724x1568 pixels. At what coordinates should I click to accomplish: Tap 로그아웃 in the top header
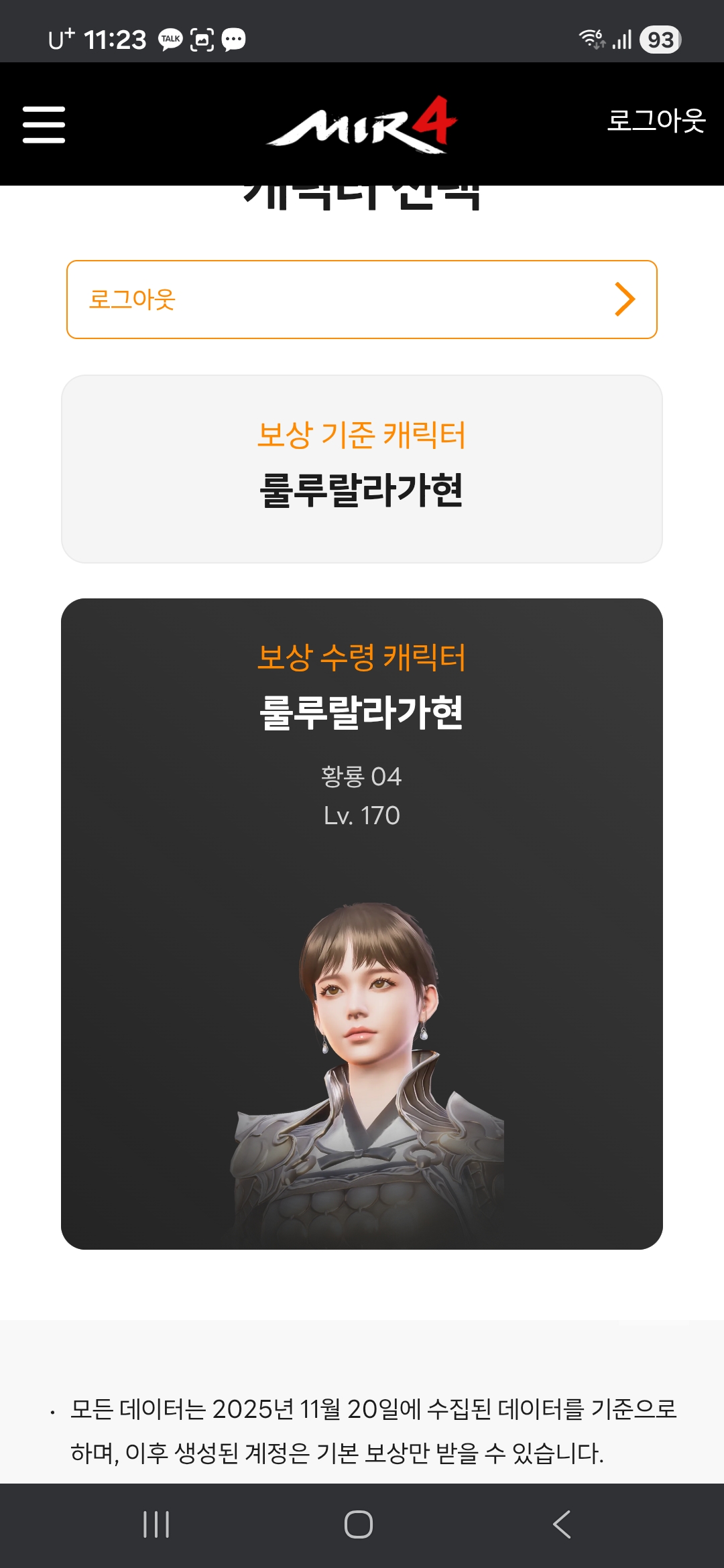point(656,121)
